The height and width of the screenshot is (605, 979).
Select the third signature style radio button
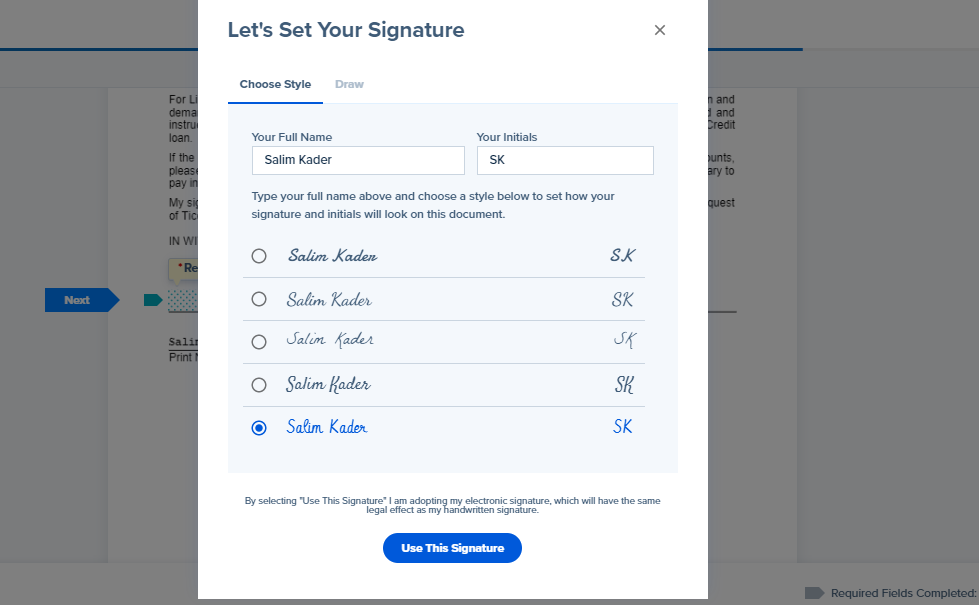tap(258, 342)
